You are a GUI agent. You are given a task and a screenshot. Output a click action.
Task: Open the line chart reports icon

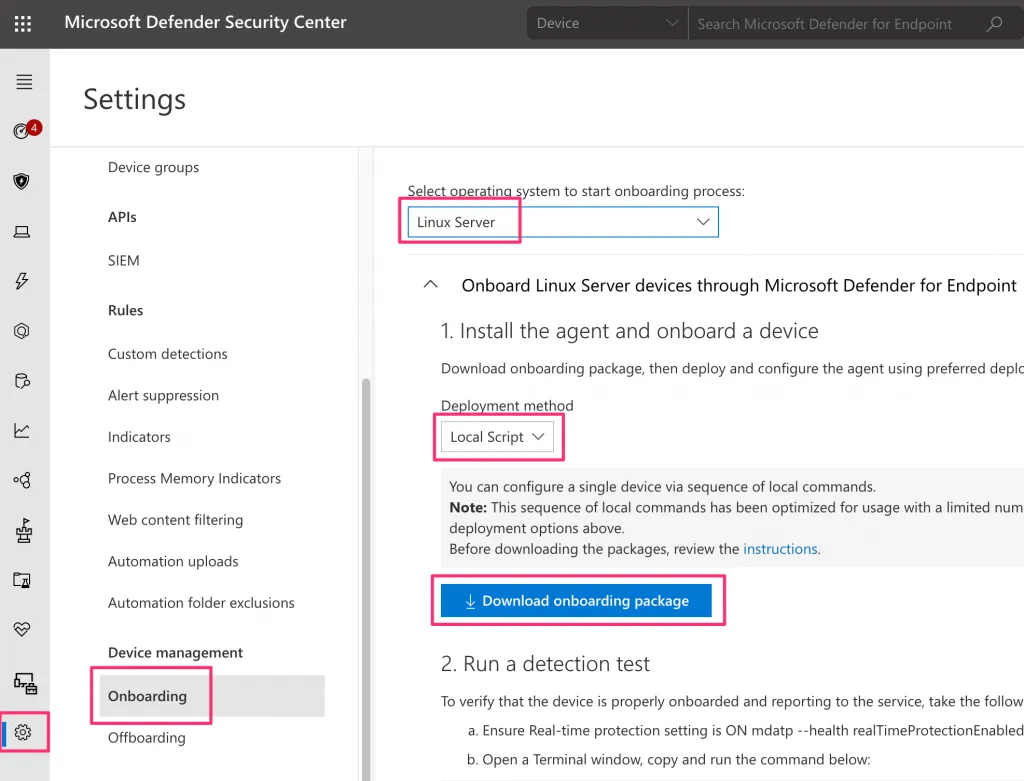tap(22, 431)
